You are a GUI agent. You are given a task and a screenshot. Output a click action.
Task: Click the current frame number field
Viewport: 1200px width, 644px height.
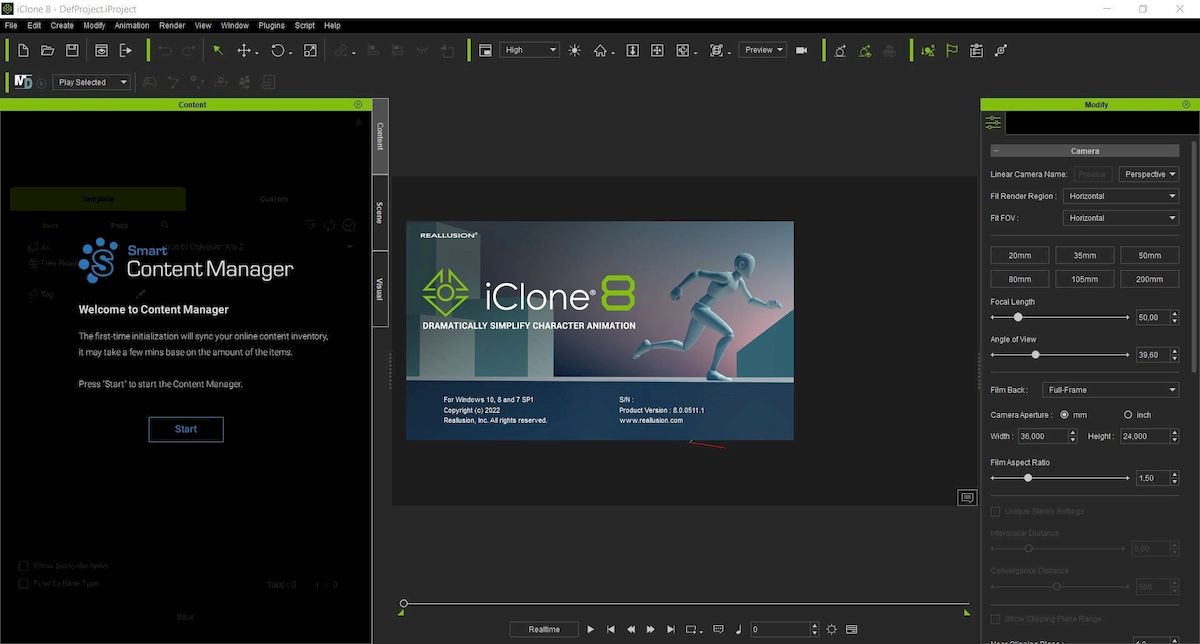[x=777, y=629]
